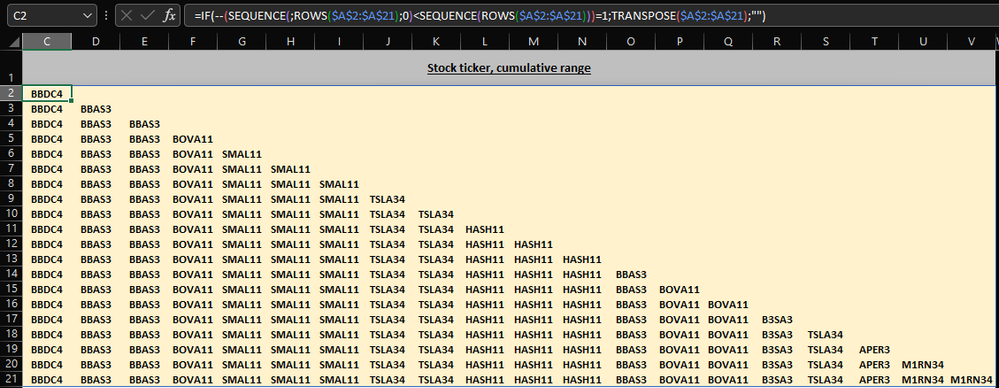Select HASH11 in cell L11
This screenshot has width=999, height=388.
pyautogui.click(x=485, y=229)
